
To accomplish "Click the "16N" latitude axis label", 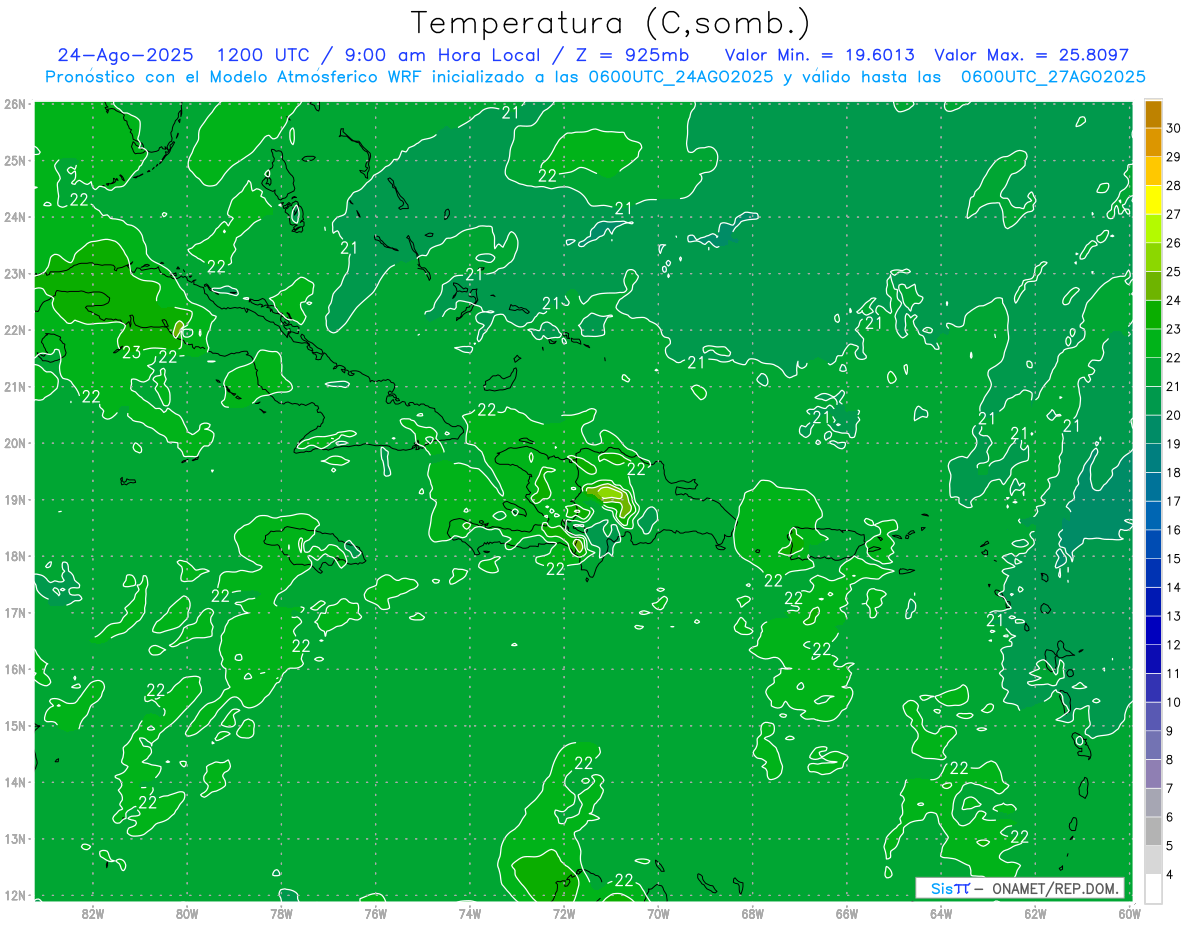I will point(15,669).
